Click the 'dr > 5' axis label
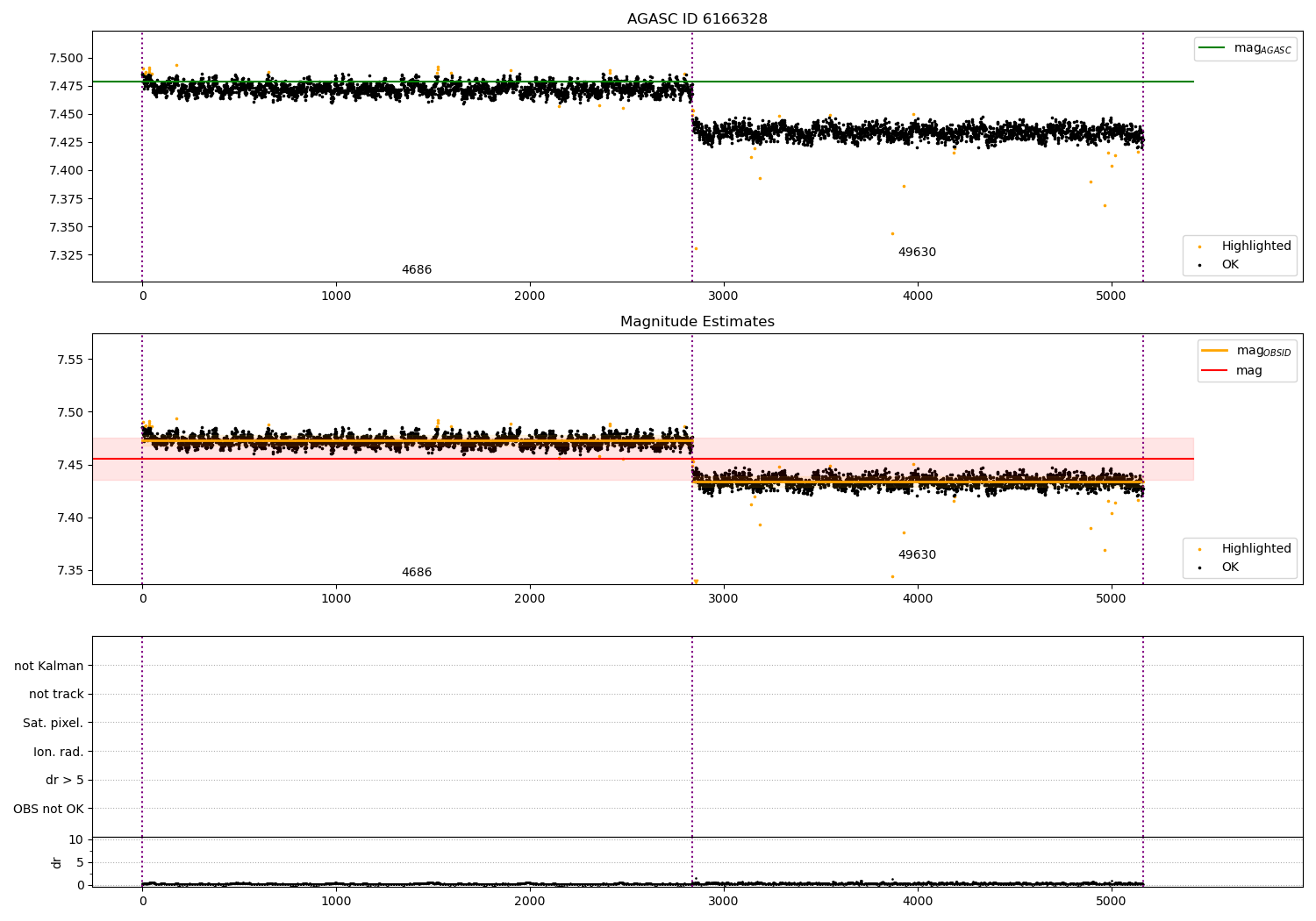1316x921 pixels. (65, 780)
